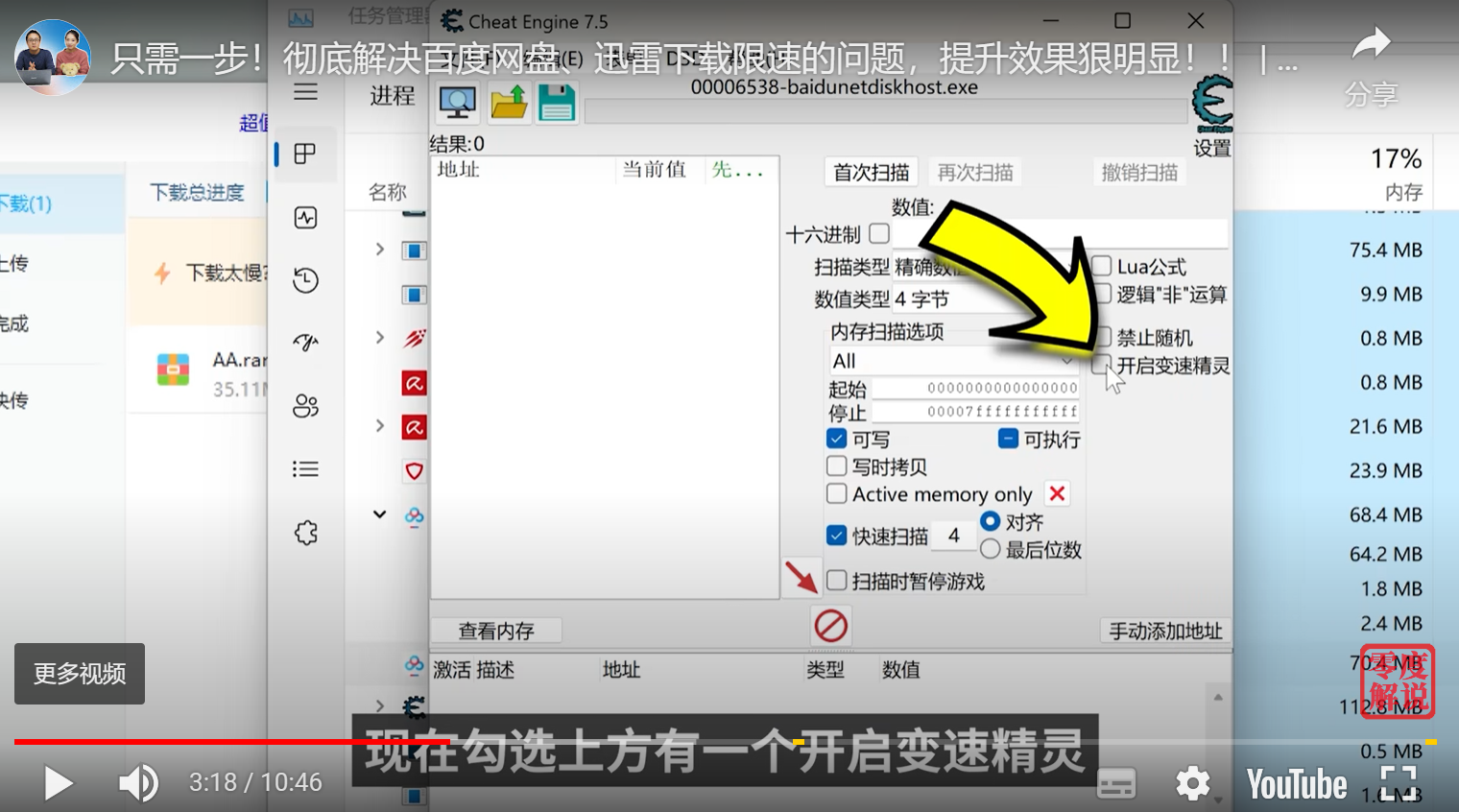The height and width of the screenshot is (812, 1459).
Task: Toggle the hexadecimal checkbox
Action: point(879,233)
